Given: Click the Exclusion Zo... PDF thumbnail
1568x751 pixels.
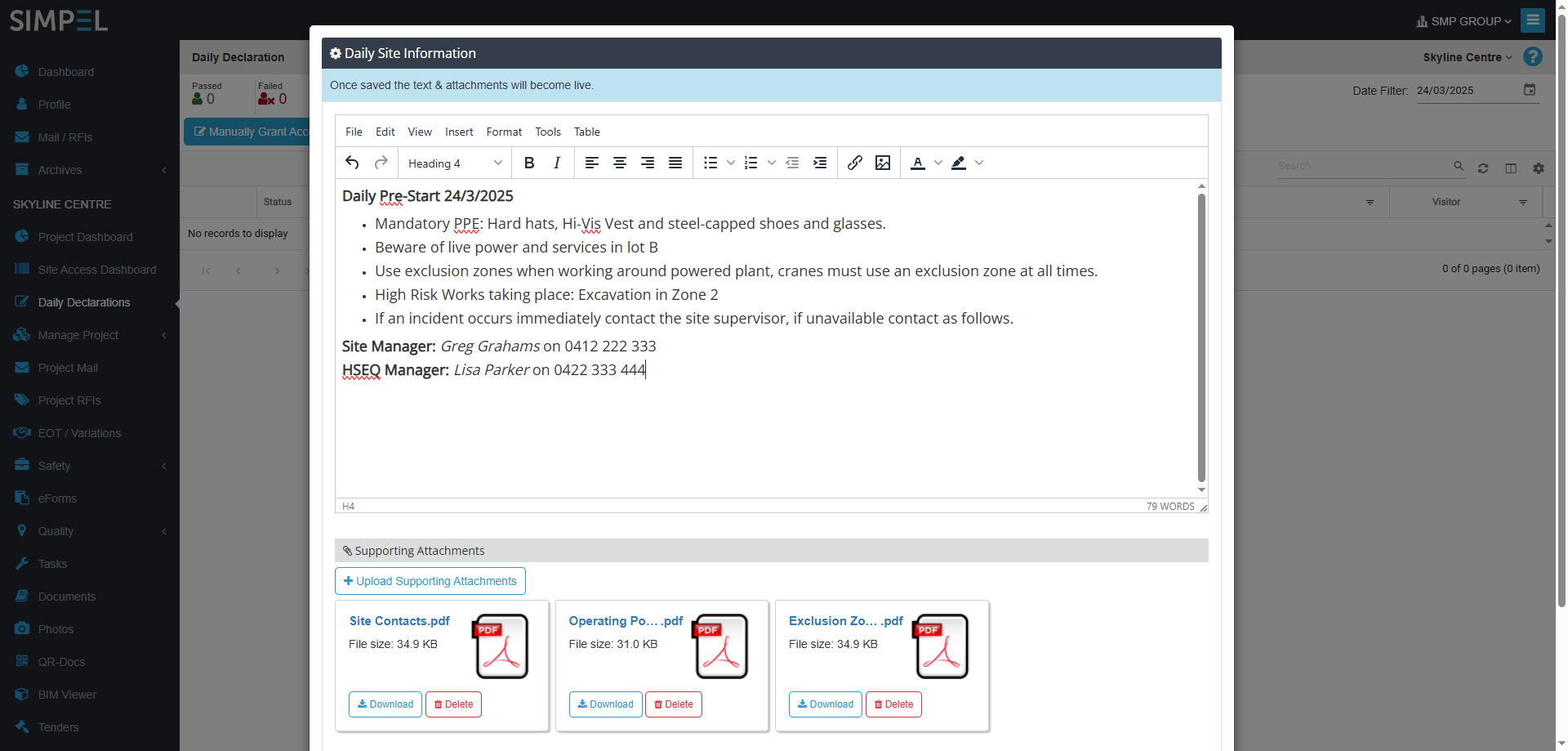Looking at the screenshot, I should 941,646.
